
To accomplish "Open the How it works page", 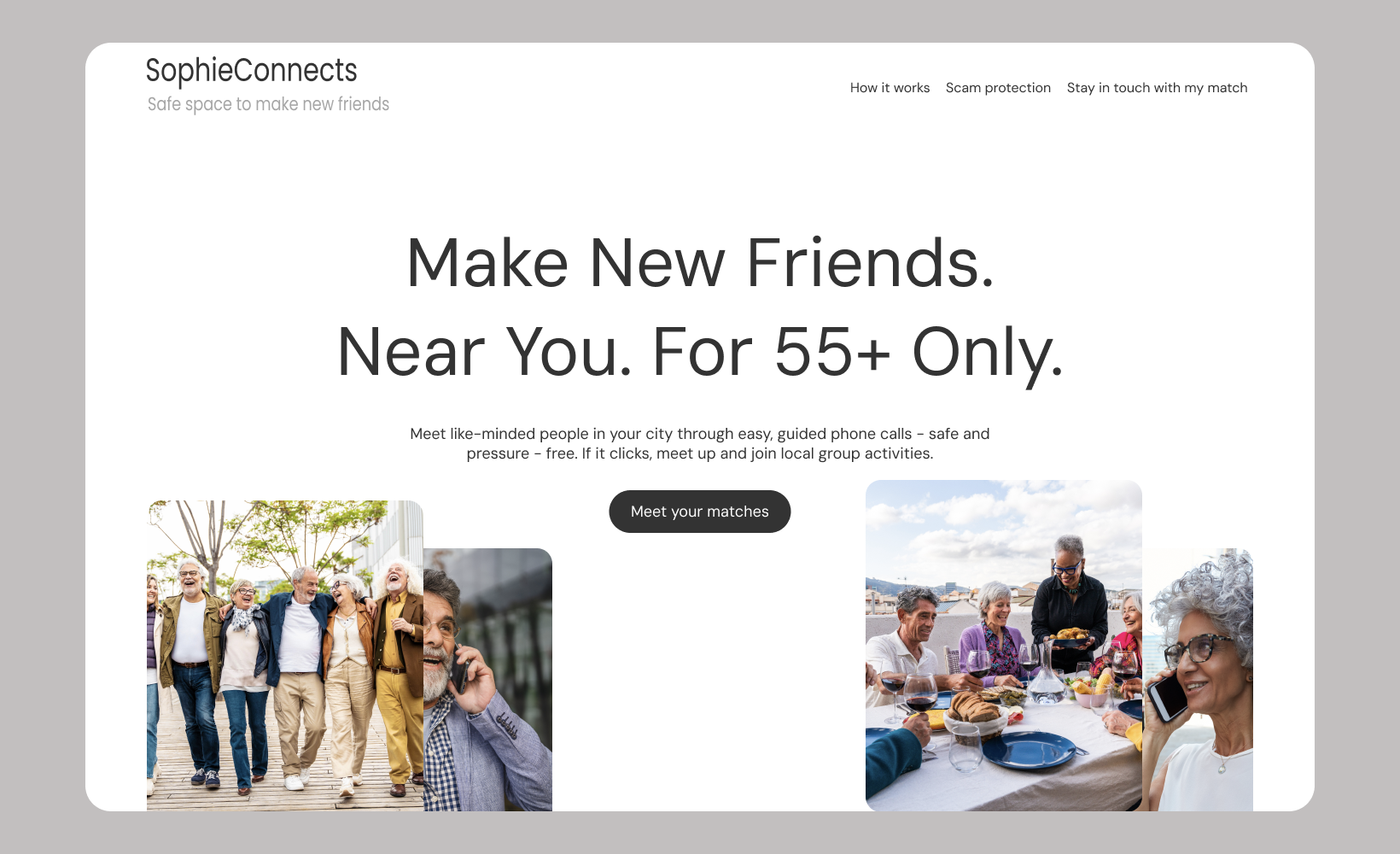I will [890, 88].
